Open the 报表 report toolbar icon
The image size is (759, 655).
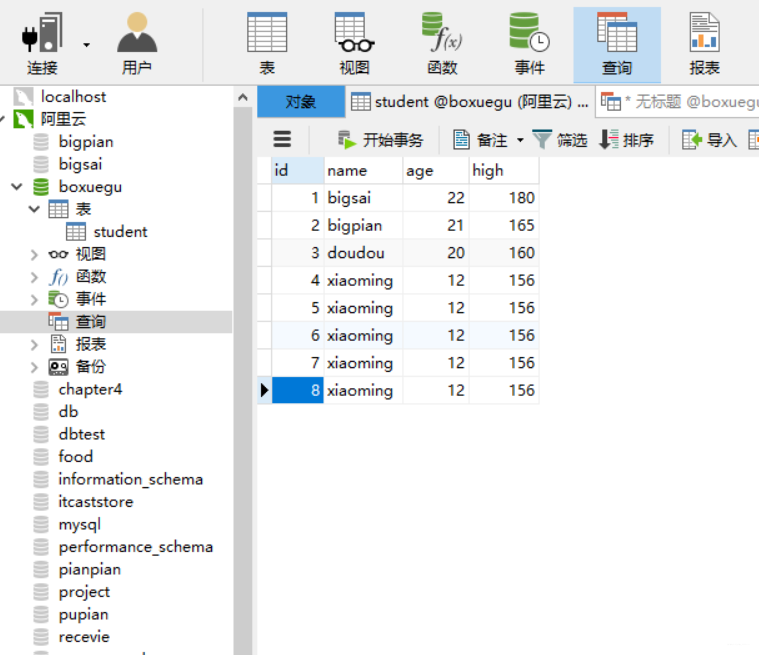[x=705, y=45]
